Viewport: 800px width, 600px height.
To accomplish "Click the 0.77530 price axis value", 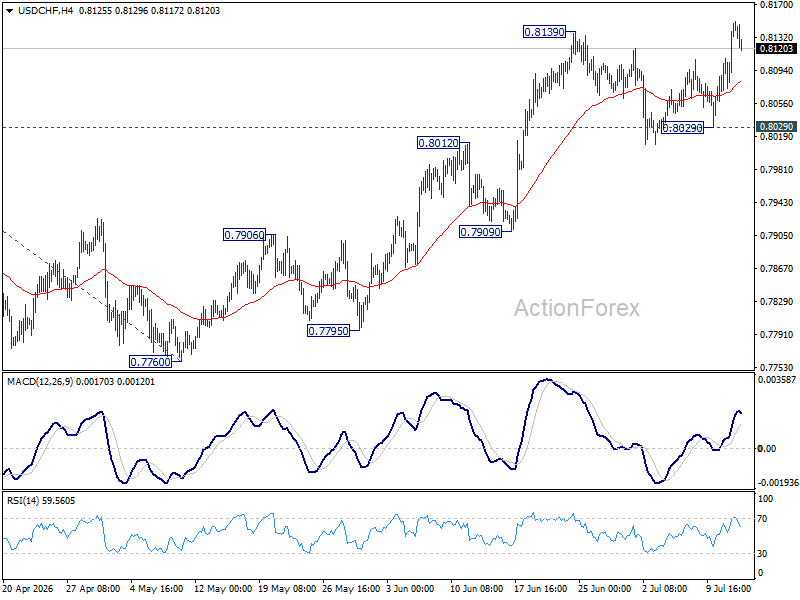I will click(777, 367).
